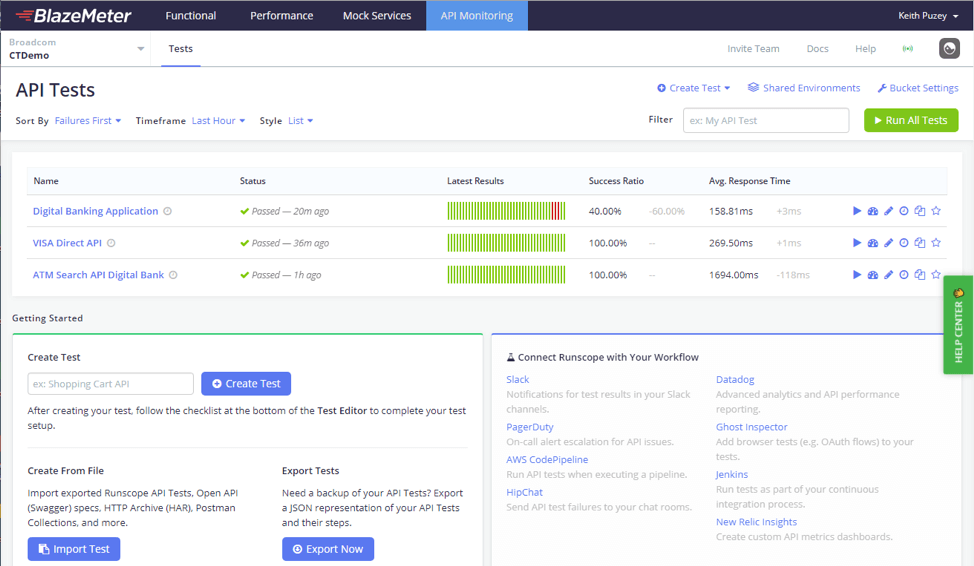Open the Create Test dropdown at top

pyautogui.click(x=694, y=88)
